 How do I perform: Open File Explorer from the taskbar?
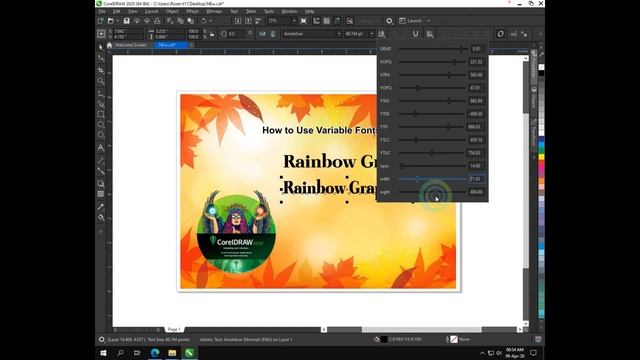pos(172,353)
